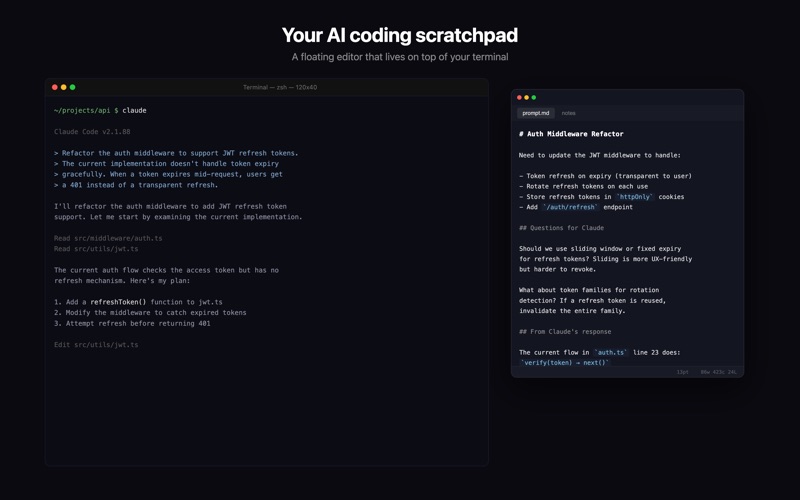Click the 86w 423c 24L count status

[718, 372]
